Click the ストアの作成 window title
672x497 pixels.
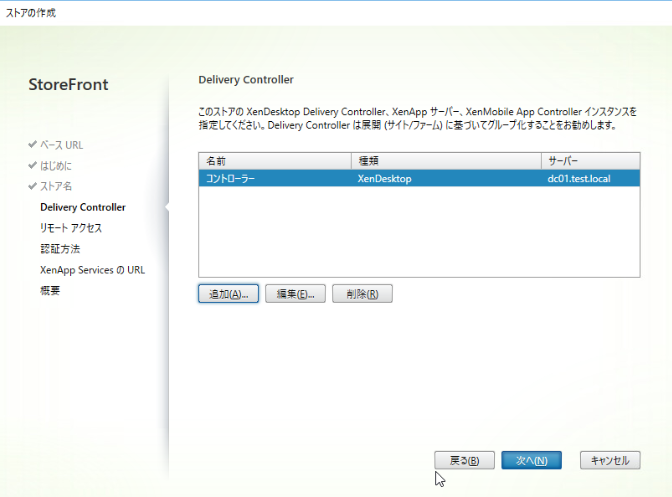tap(30, 12)
